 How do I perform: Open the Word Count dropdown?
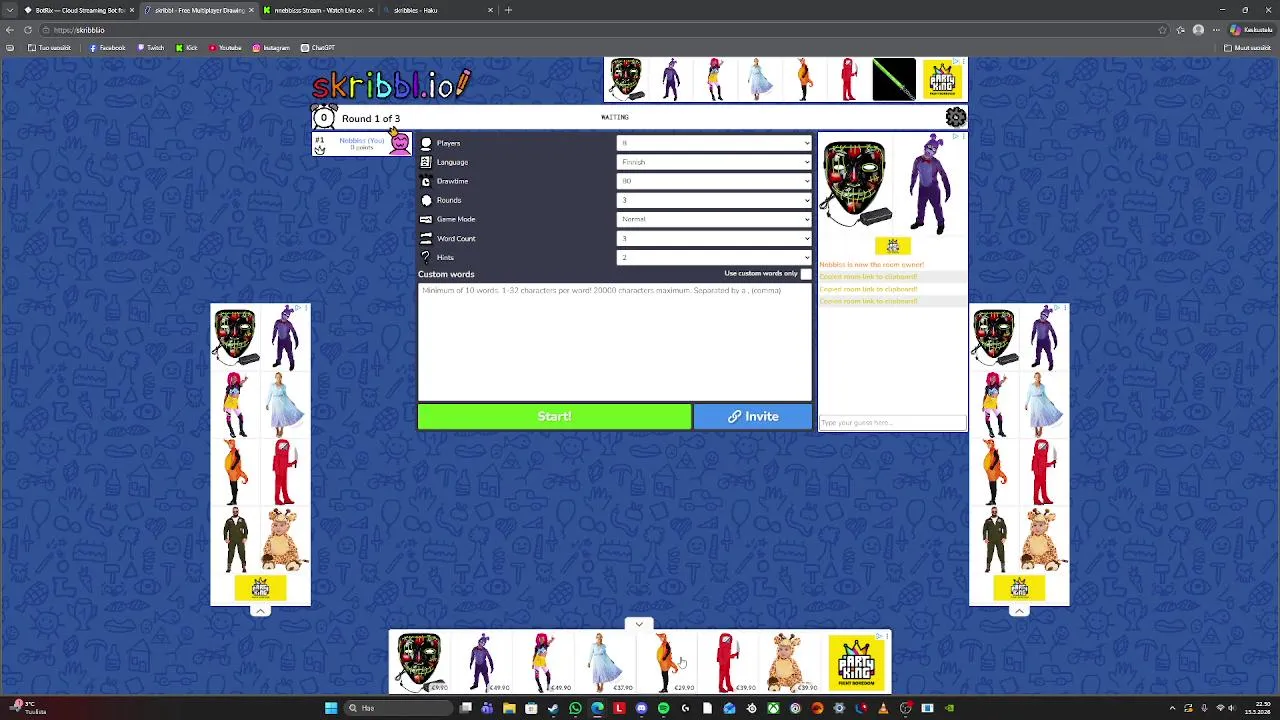[714, 238]
